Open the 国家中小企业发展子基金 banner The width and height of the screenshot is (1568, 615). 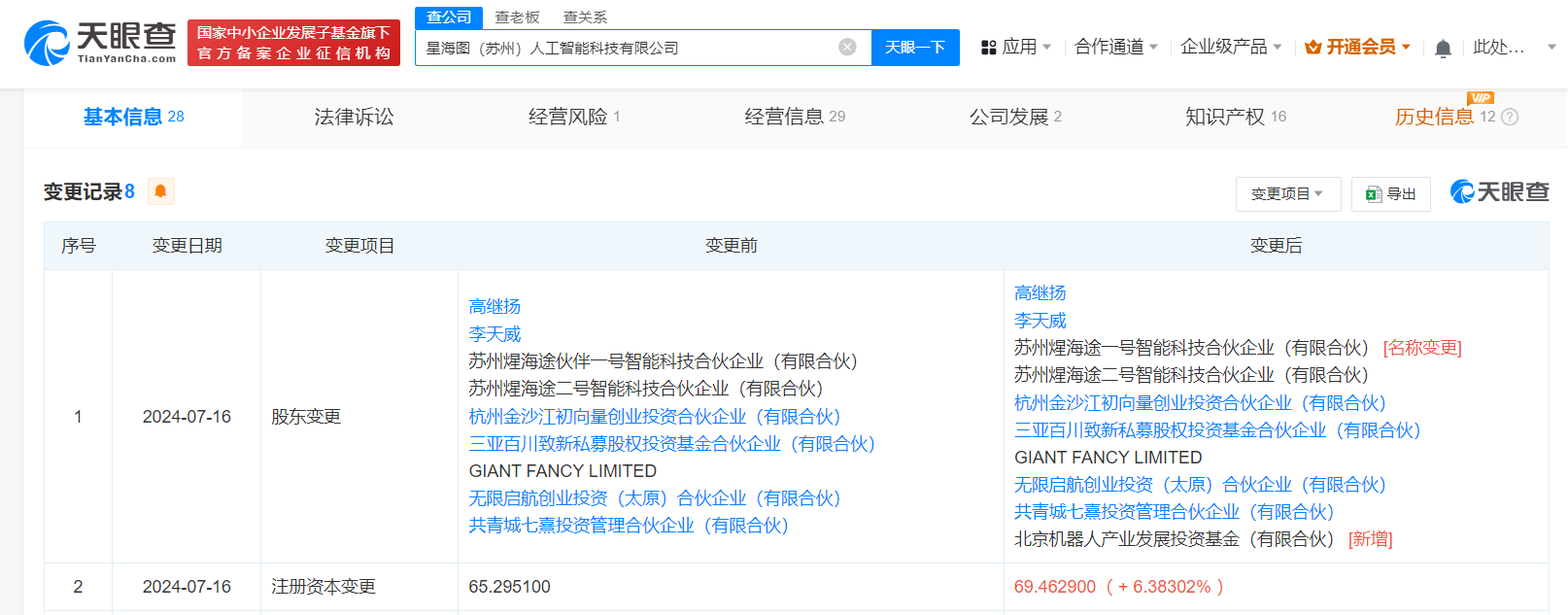[x=293, y=44]
